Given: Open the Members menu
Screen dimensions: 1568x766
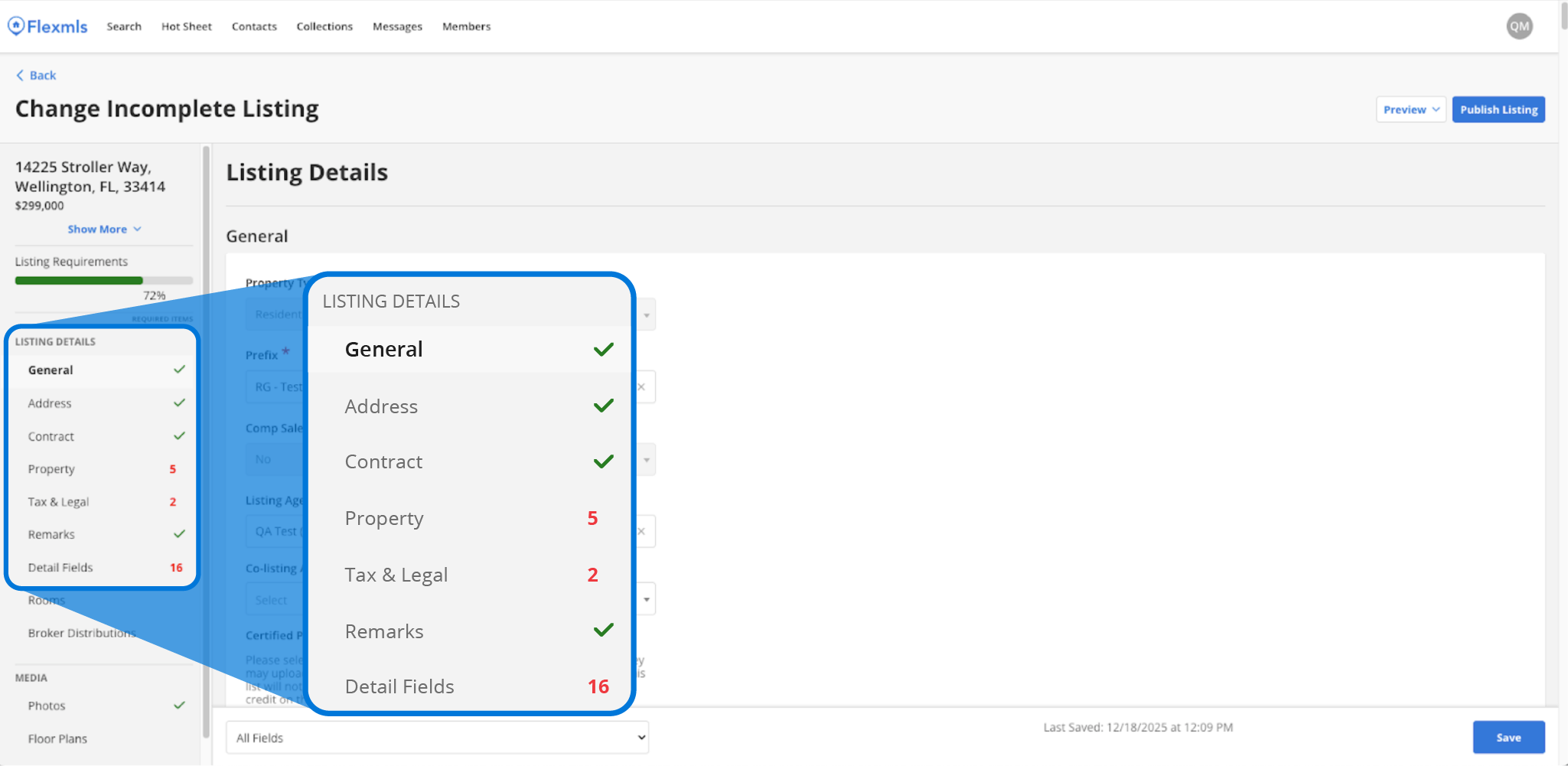Looking at the screenshot, I should click(x=466, y=26).
